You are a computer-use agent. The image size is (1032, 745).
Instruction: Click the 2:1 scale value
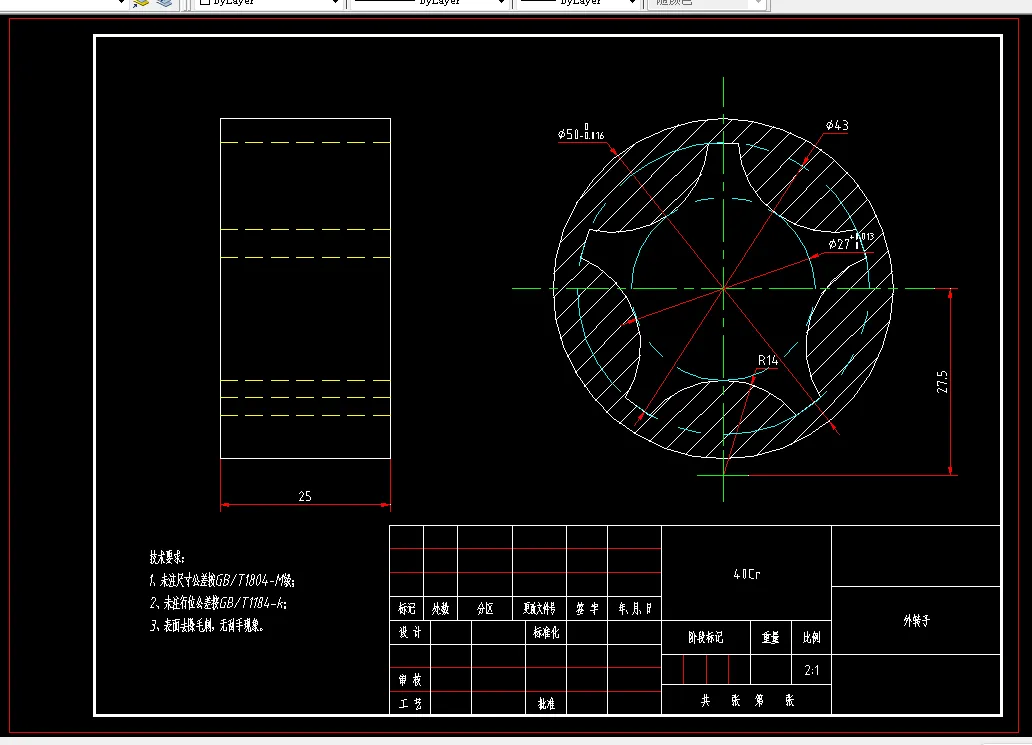tap(812, 671)
